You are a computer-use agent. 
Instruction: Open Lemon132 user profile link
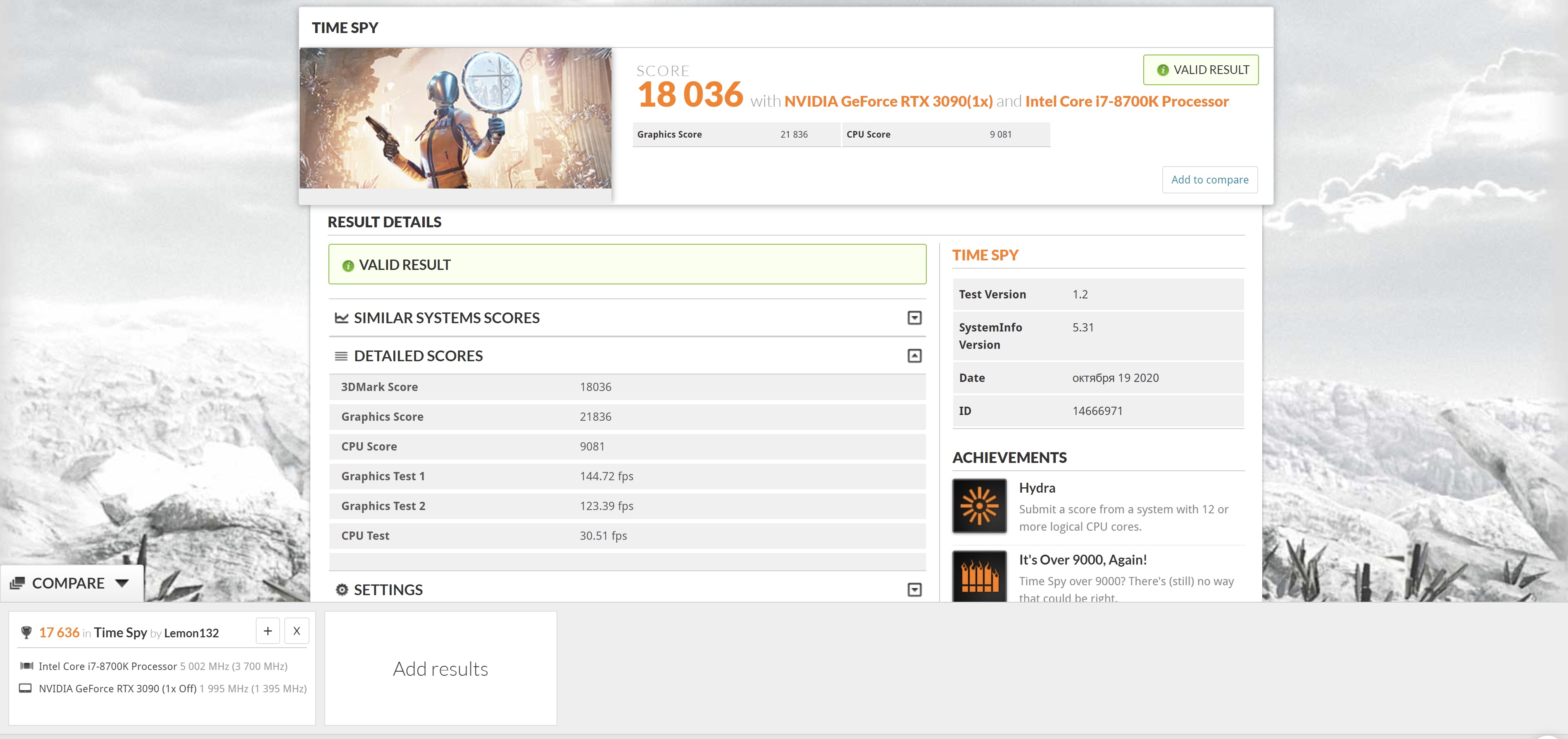[x=191, y=633]
